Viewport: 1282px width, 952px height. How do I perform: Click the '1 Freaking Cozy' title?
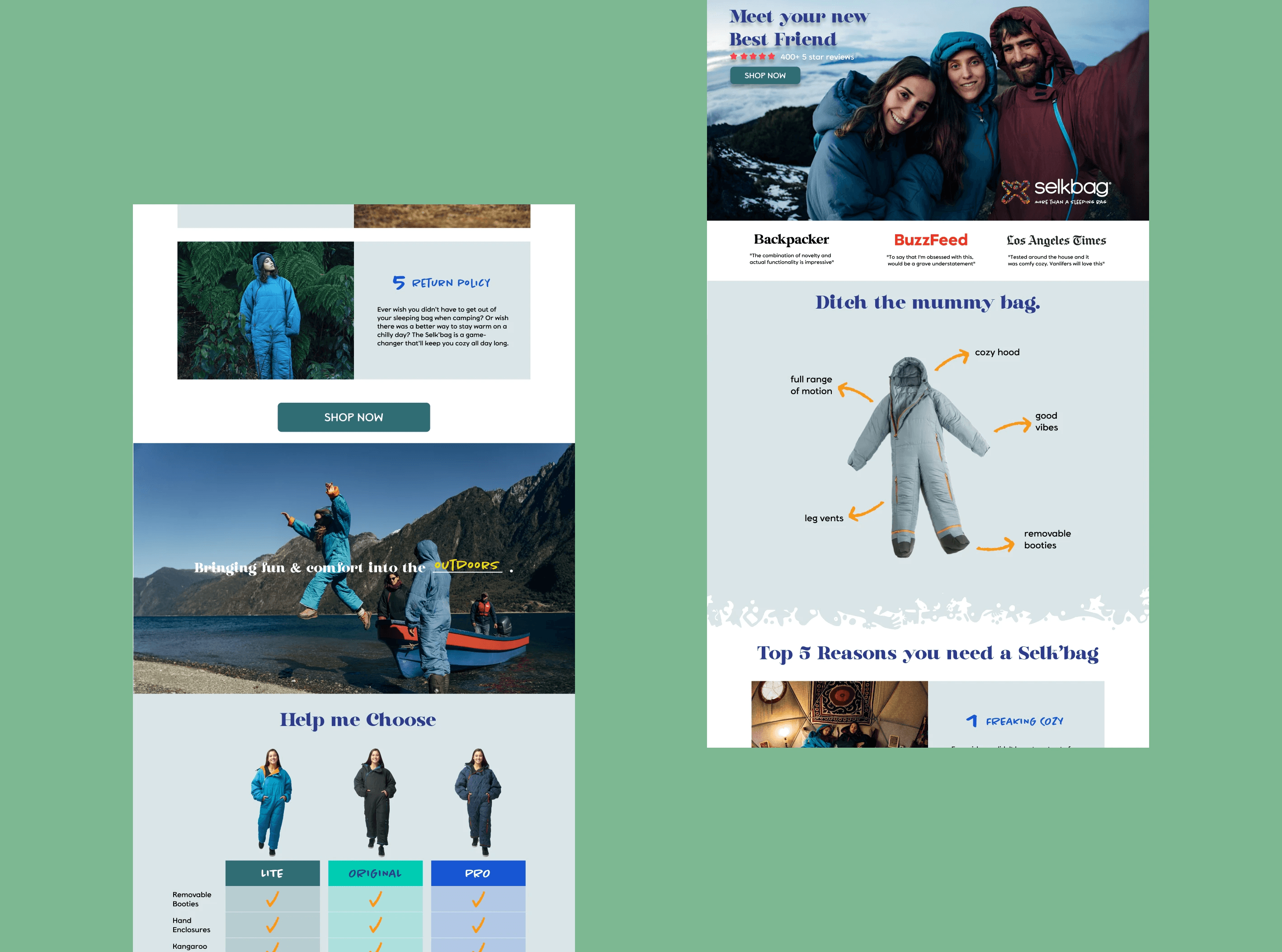(1015, 721)
